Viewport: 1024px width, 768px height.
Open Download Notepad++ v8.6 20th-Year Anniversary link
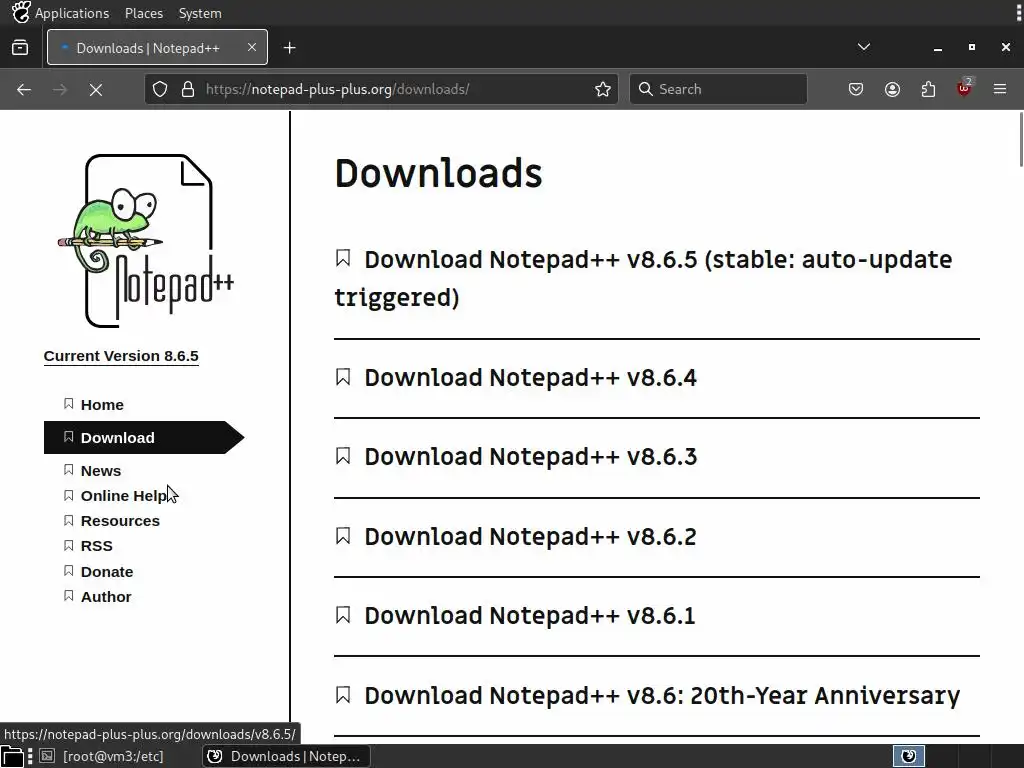[x=662, y=696]
